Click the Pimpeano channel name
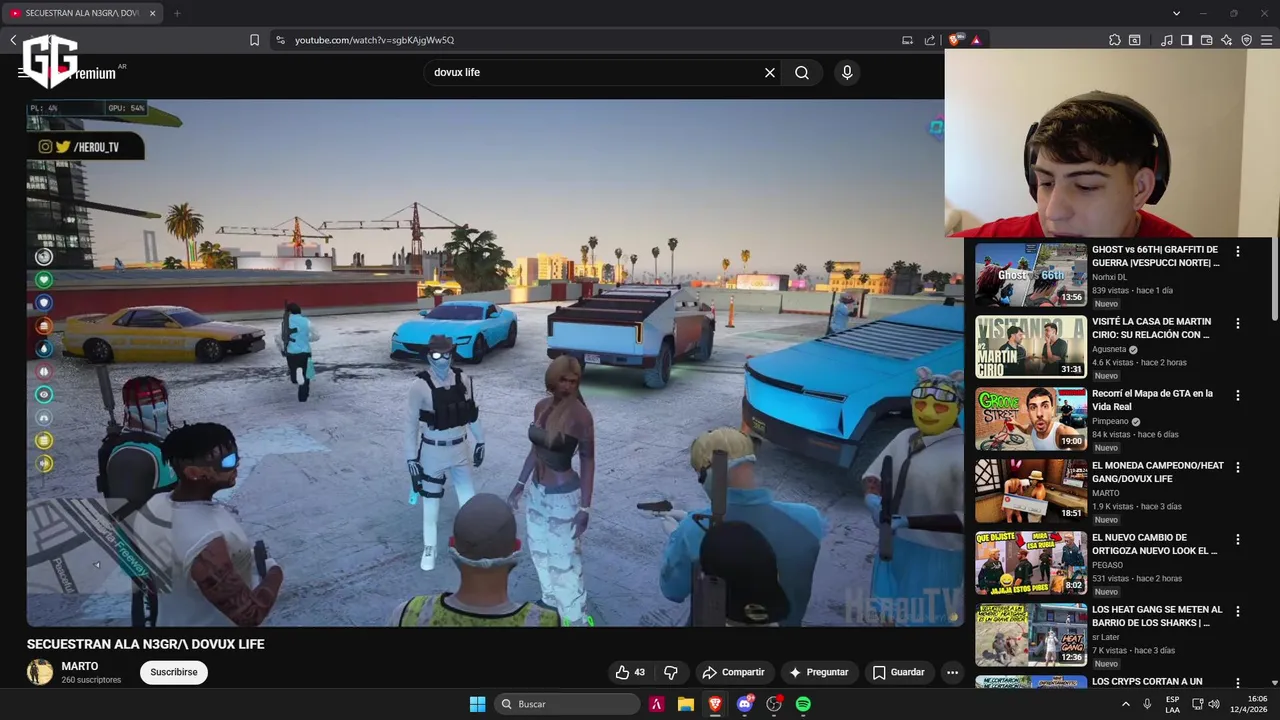Screen dimensions: 1280x720 (1110, 422)
